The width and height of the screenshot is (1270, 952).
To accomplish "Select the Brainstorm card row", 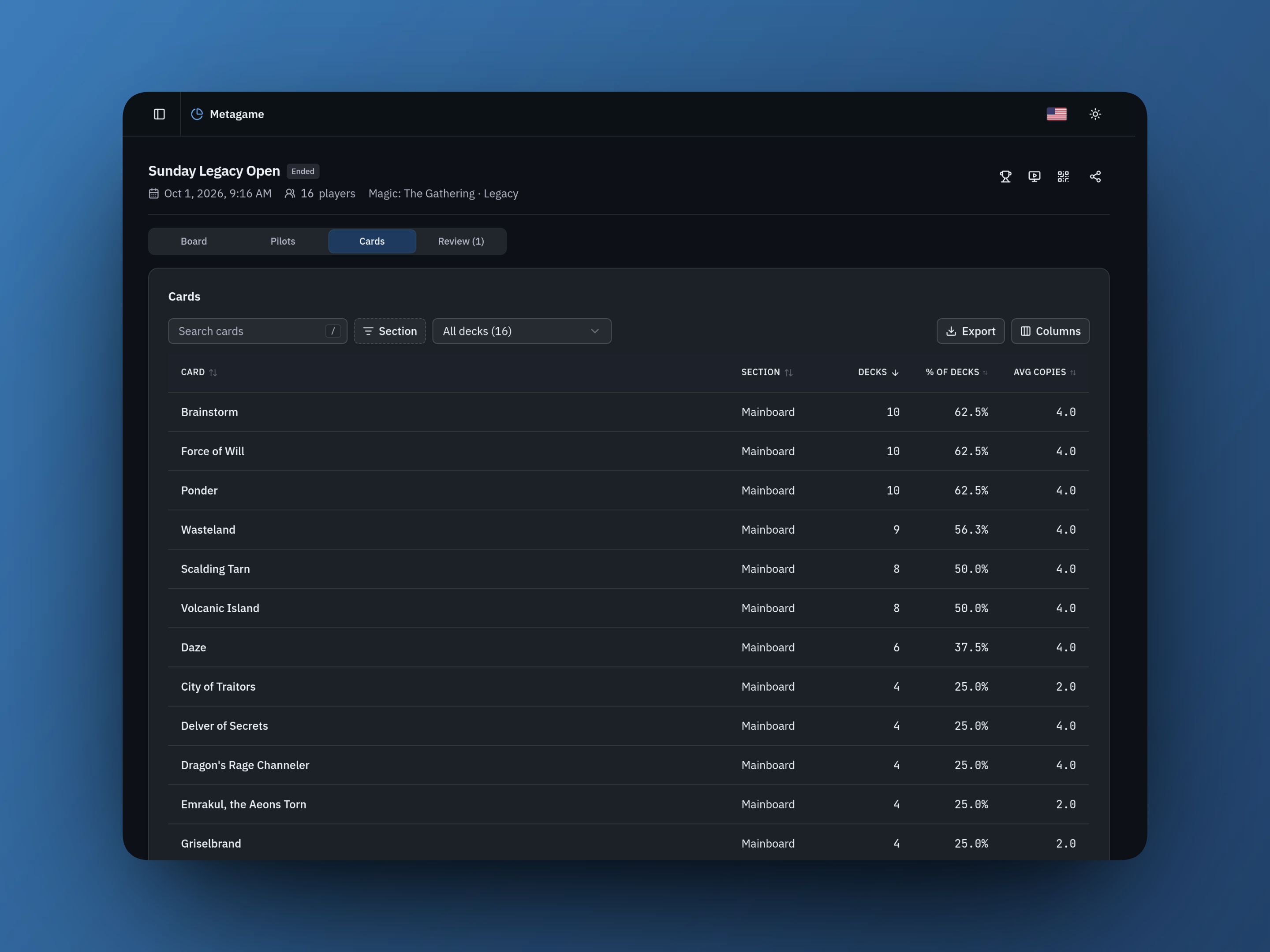I will pyautogui.click(x=629, y=412).
